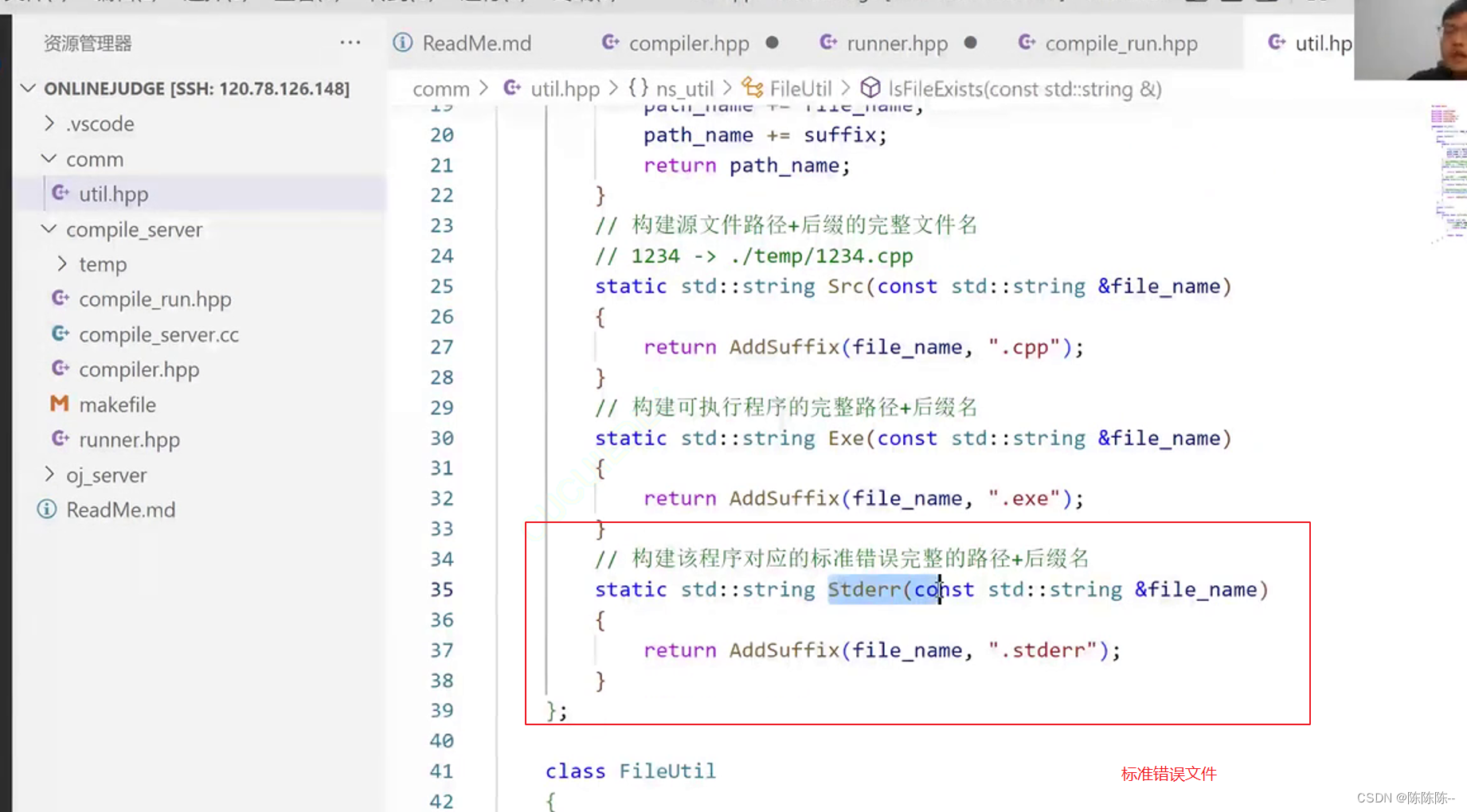Click the IsFileExists method breadcrumb
This screenshot has height=812, width=1467.
[x=1024, y=88]
